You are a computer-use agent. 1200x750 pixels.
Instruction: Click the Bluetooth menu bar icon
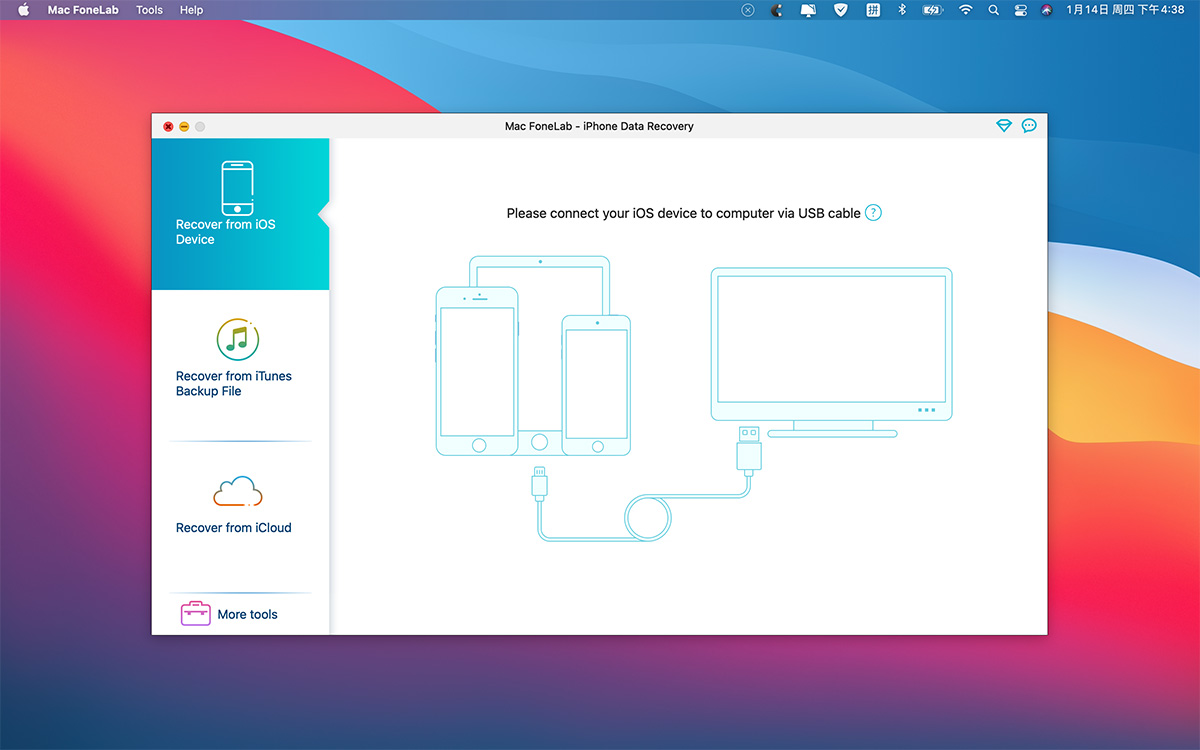click(901, 10)
